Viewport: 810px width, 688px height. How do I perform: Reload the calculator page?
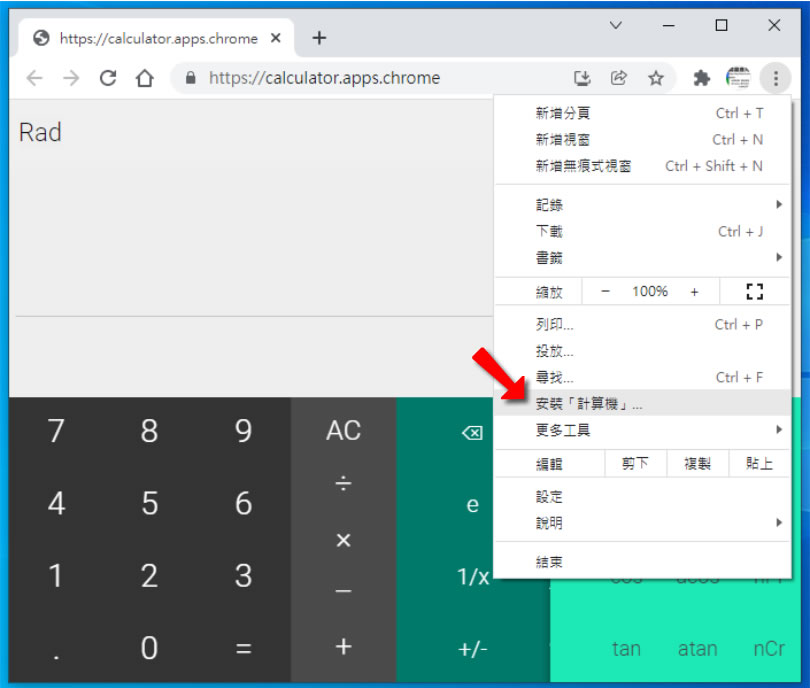tap(108, 78)
